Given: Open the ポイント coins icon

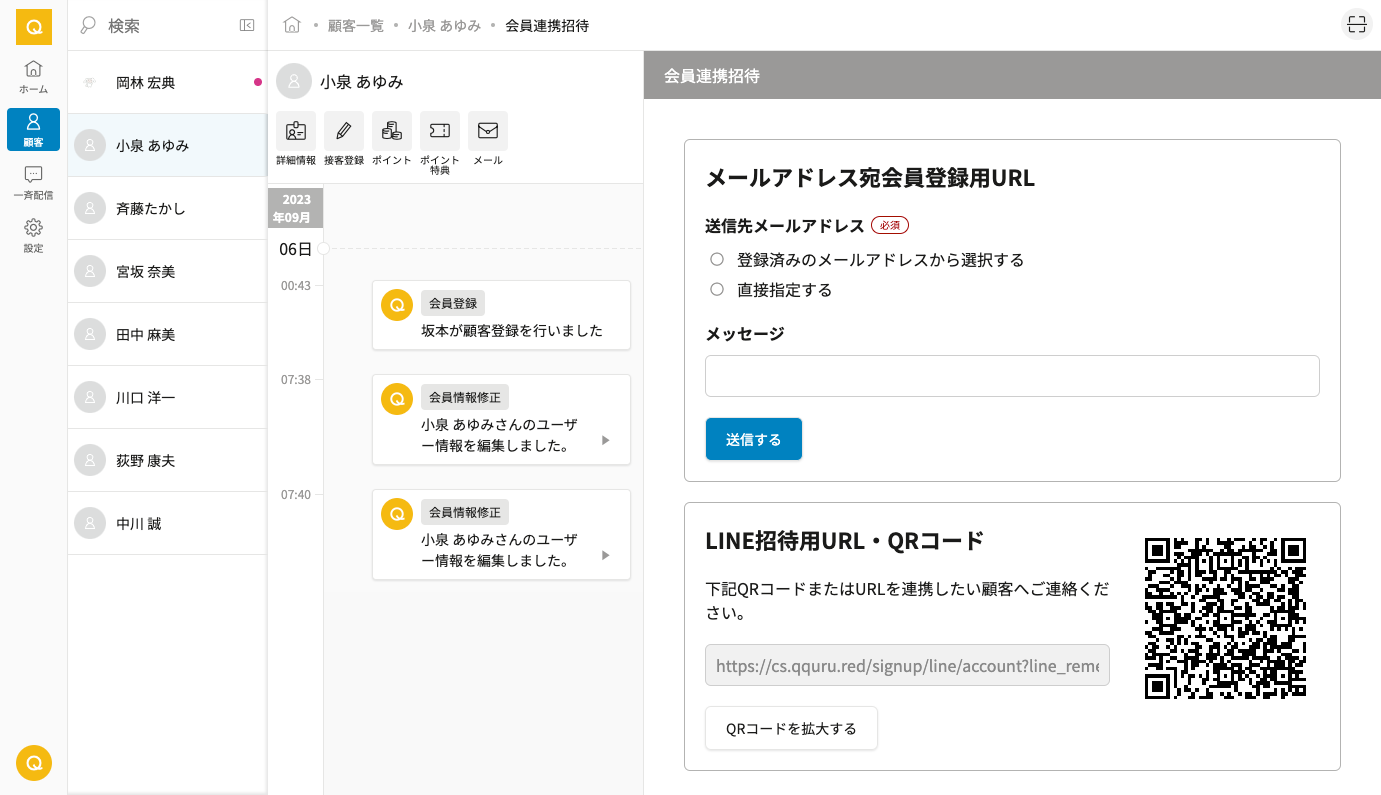Looking at the screenshot, I should tap(392, 131).
